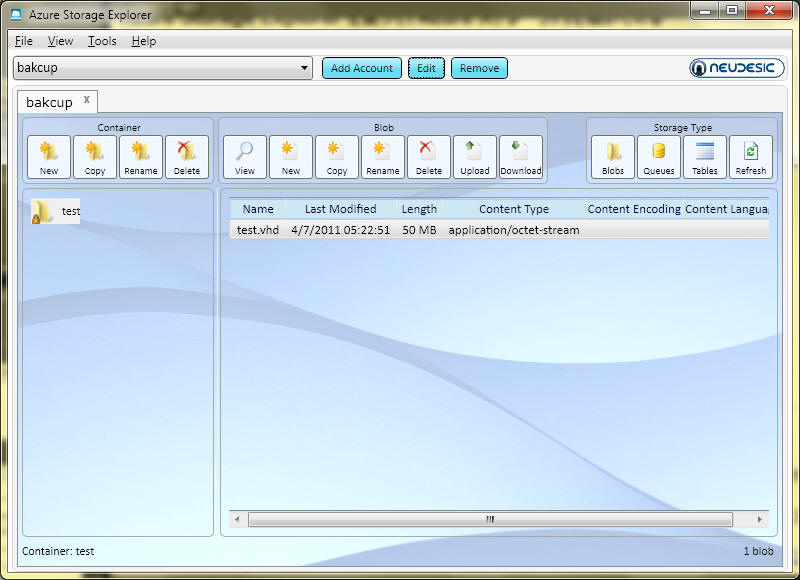The image size is (800, 580).
Task: Open the View menu
Action: [60, 41]
